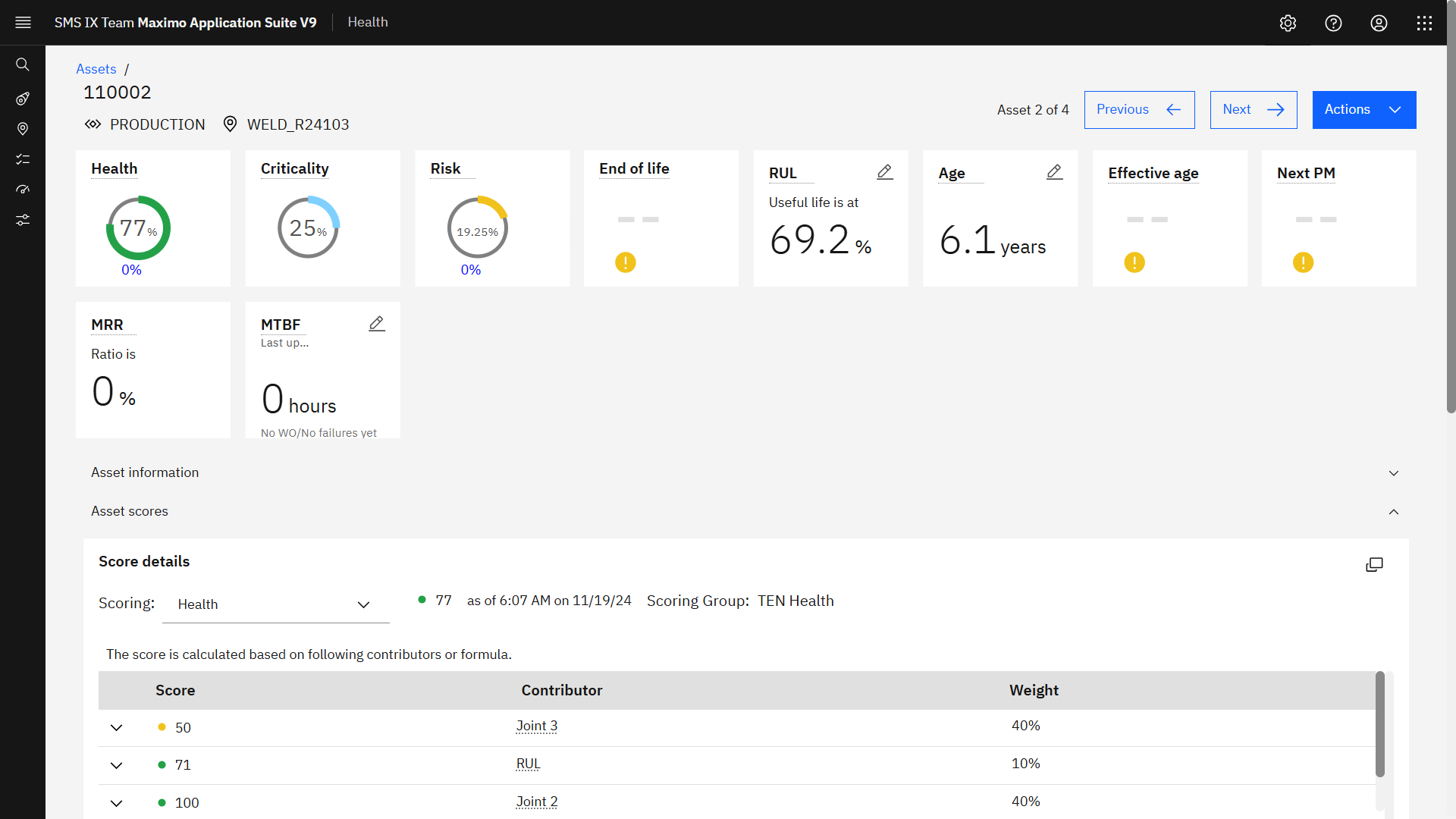Open the locations pin icon in sidebar
The width and height of the screenshot is (1456, 819).
(23, 129)
